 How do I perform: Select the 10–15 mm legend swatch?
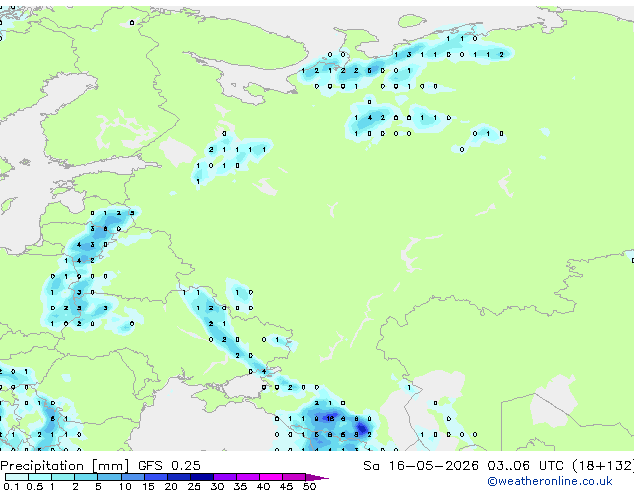pos(133,477)
